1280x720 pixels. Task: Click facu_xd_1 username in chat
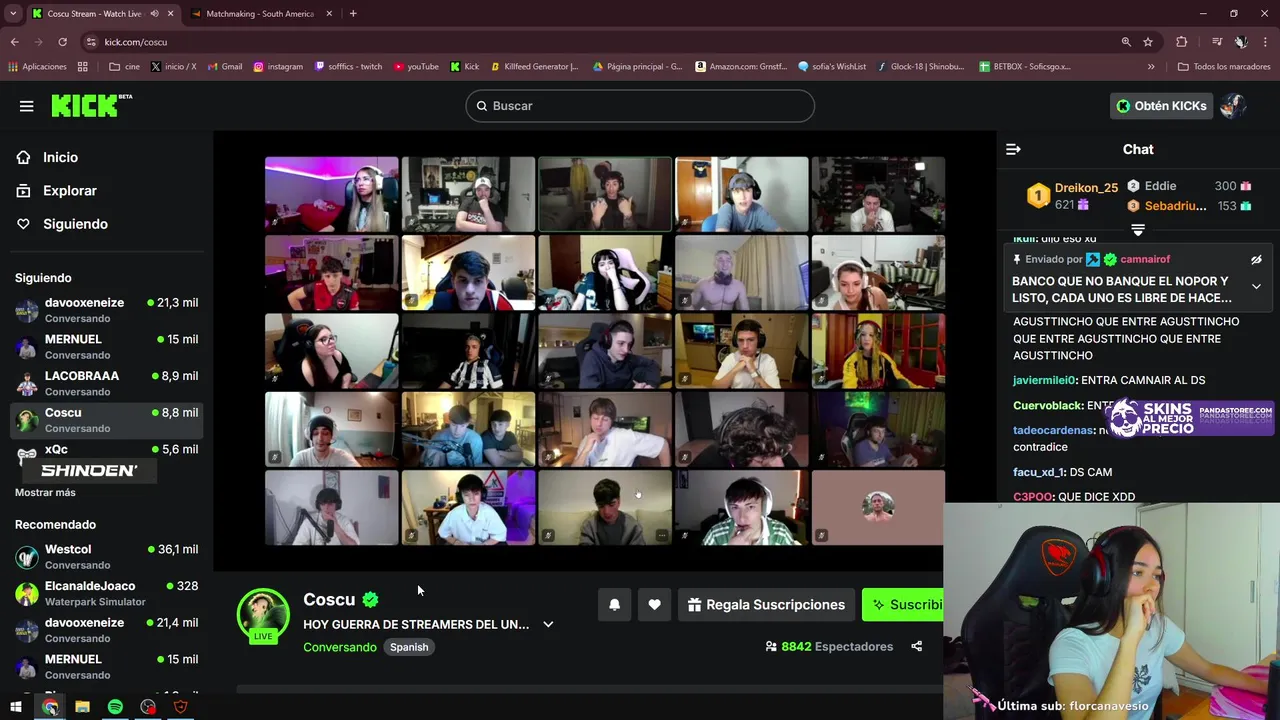tap(1038, 472)
